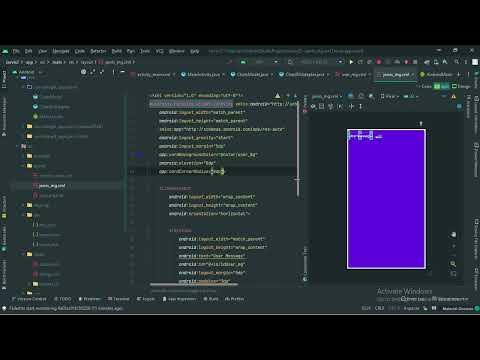Place cursor on the android:layout_gravity line
480x360 pixels.
tap(196, 138)
